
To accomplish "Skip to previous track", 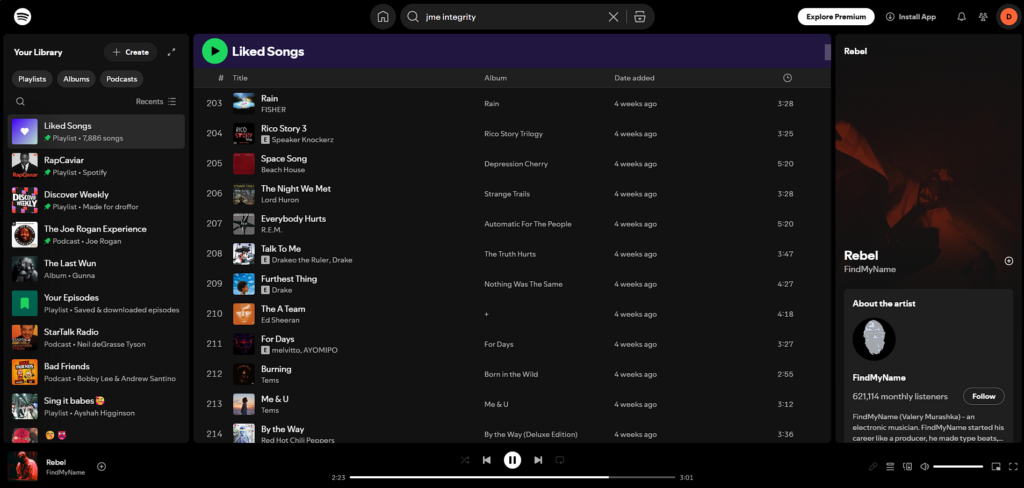I will [487, 460].
